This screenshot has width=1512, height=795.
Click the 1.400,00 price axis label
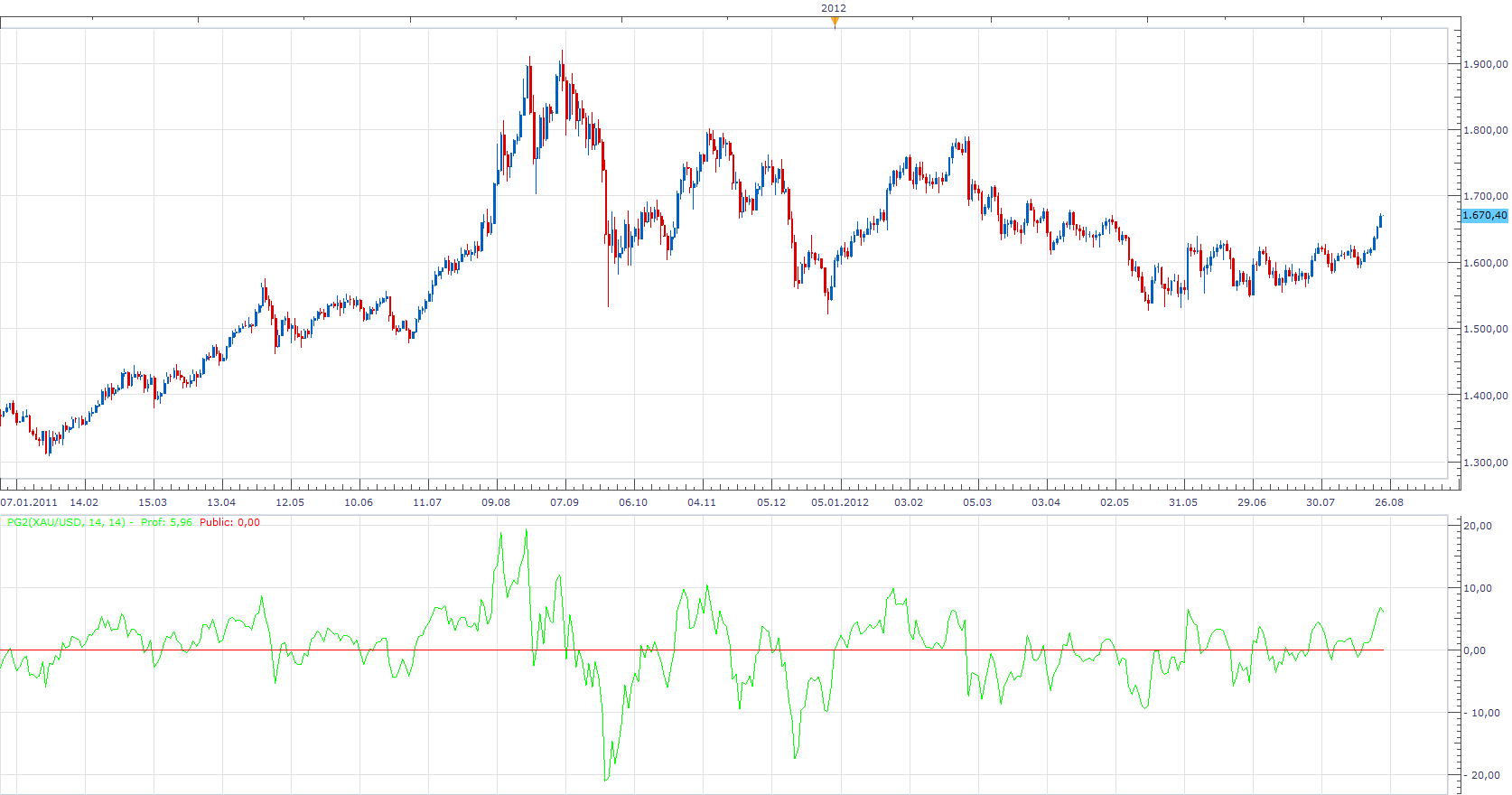coord(1485,396)
